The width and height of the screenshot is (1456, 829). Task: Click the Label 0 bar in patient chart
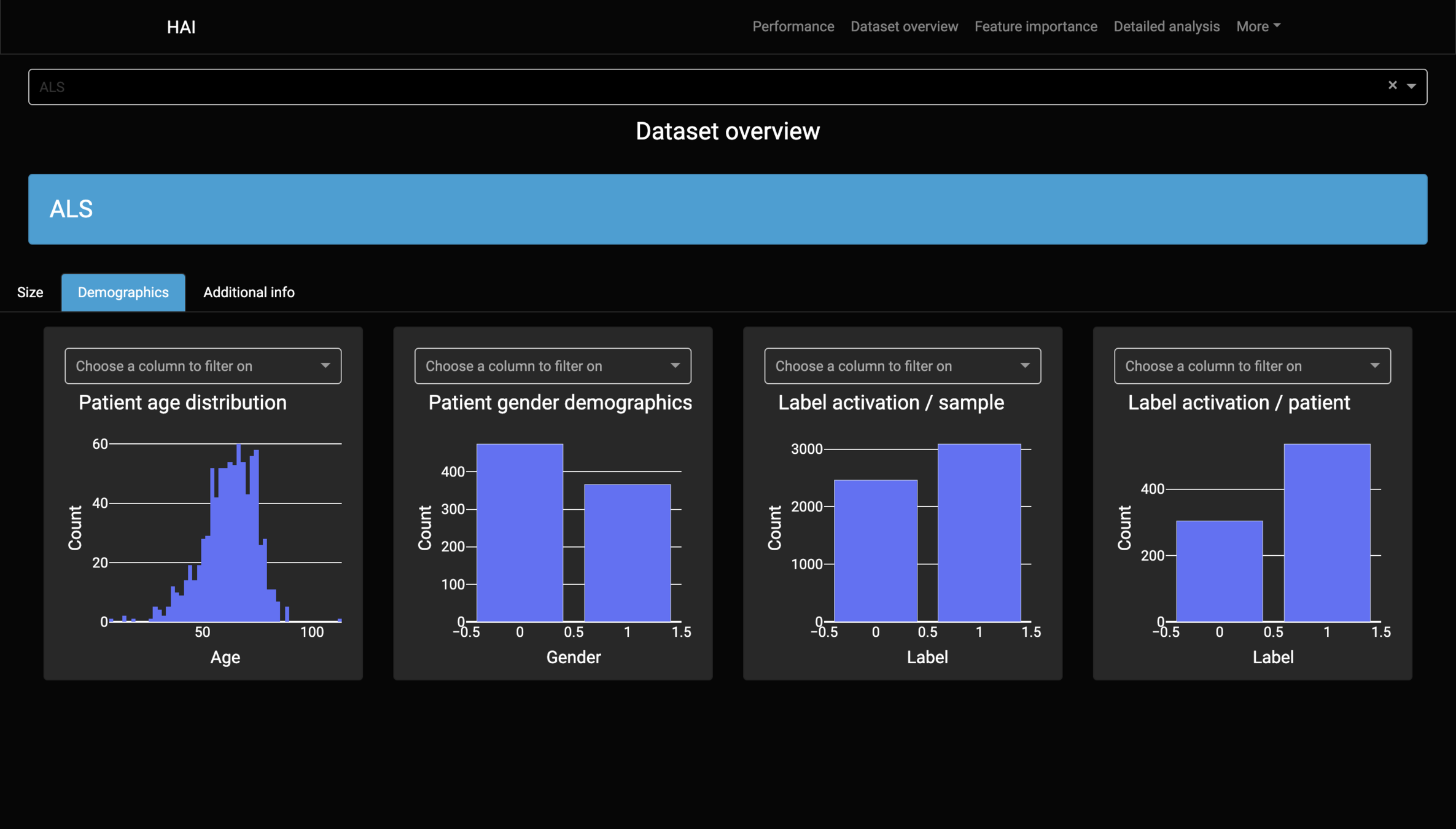pyautogui.click(x=1219, y=571)
